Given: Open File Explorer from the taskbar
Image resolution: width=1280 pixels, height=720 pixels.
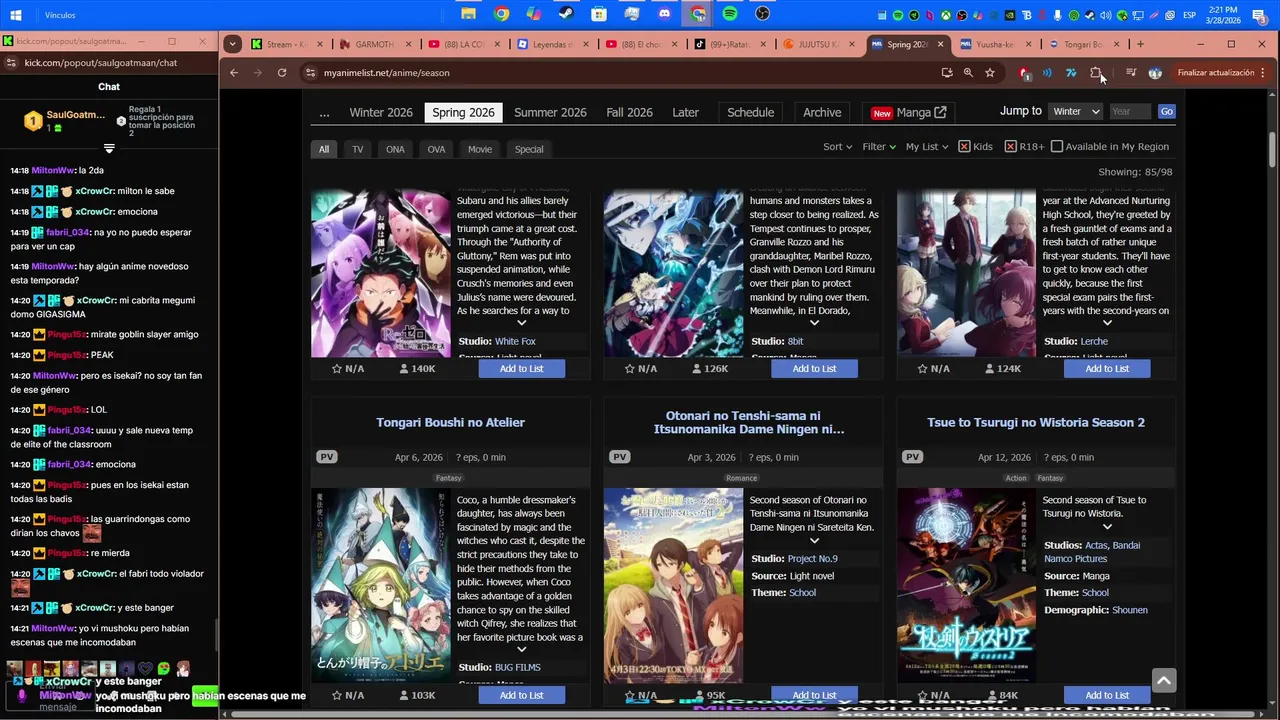Looking at the screenshot, I should [468, 14].
